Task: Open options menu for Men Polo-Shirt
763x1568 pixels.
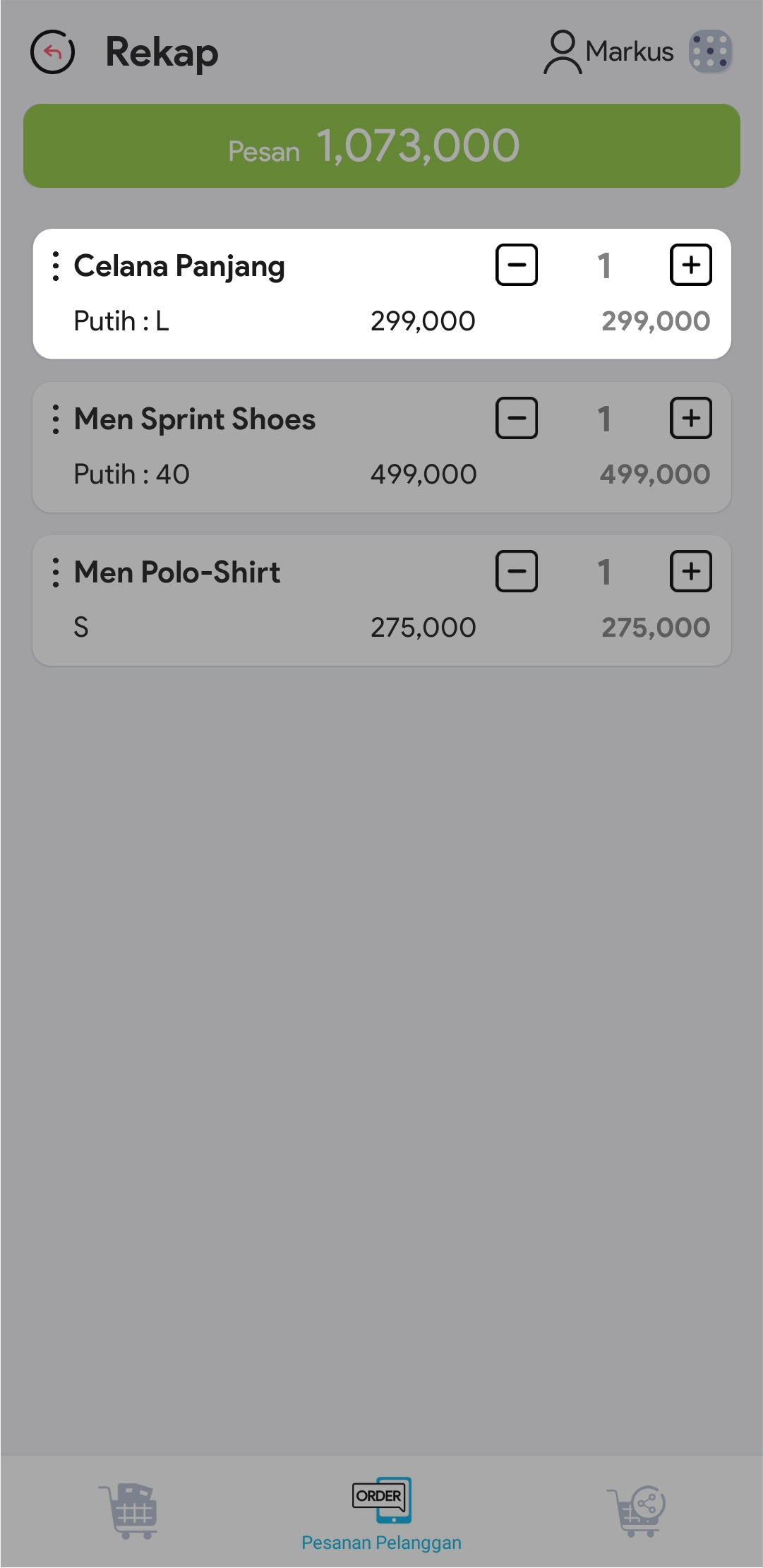Action: (x=56, y=573)
